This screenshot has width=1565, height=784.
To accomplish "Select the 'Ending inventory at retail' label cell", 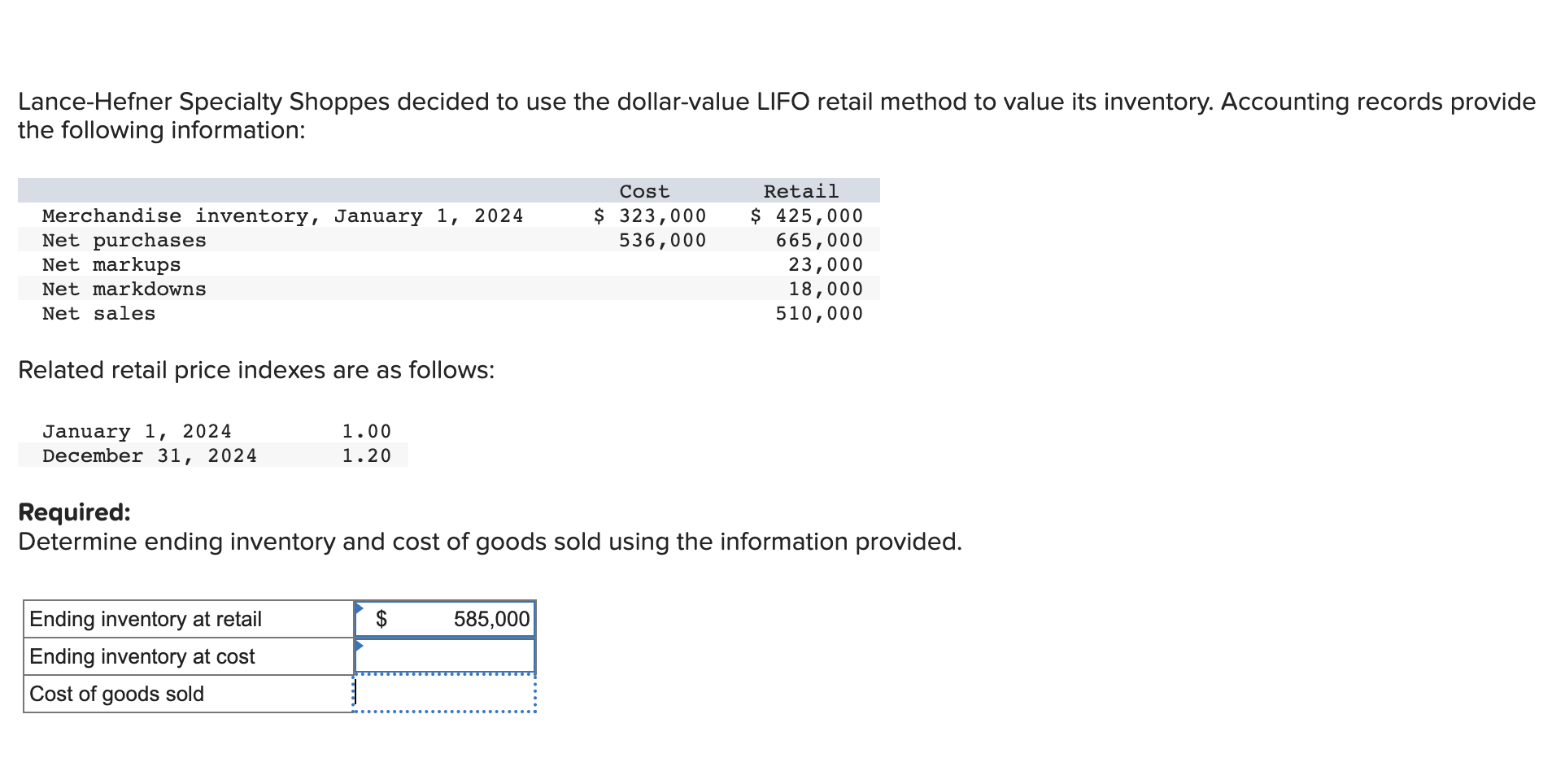I will (187, 619).
